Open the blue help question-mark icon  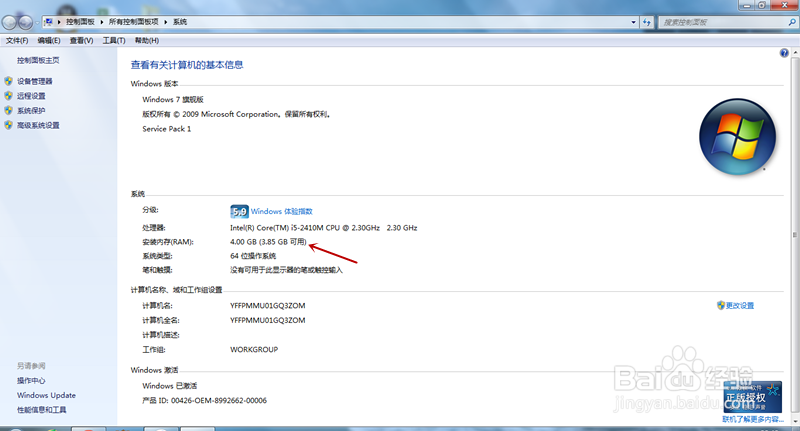coord(784,53)
